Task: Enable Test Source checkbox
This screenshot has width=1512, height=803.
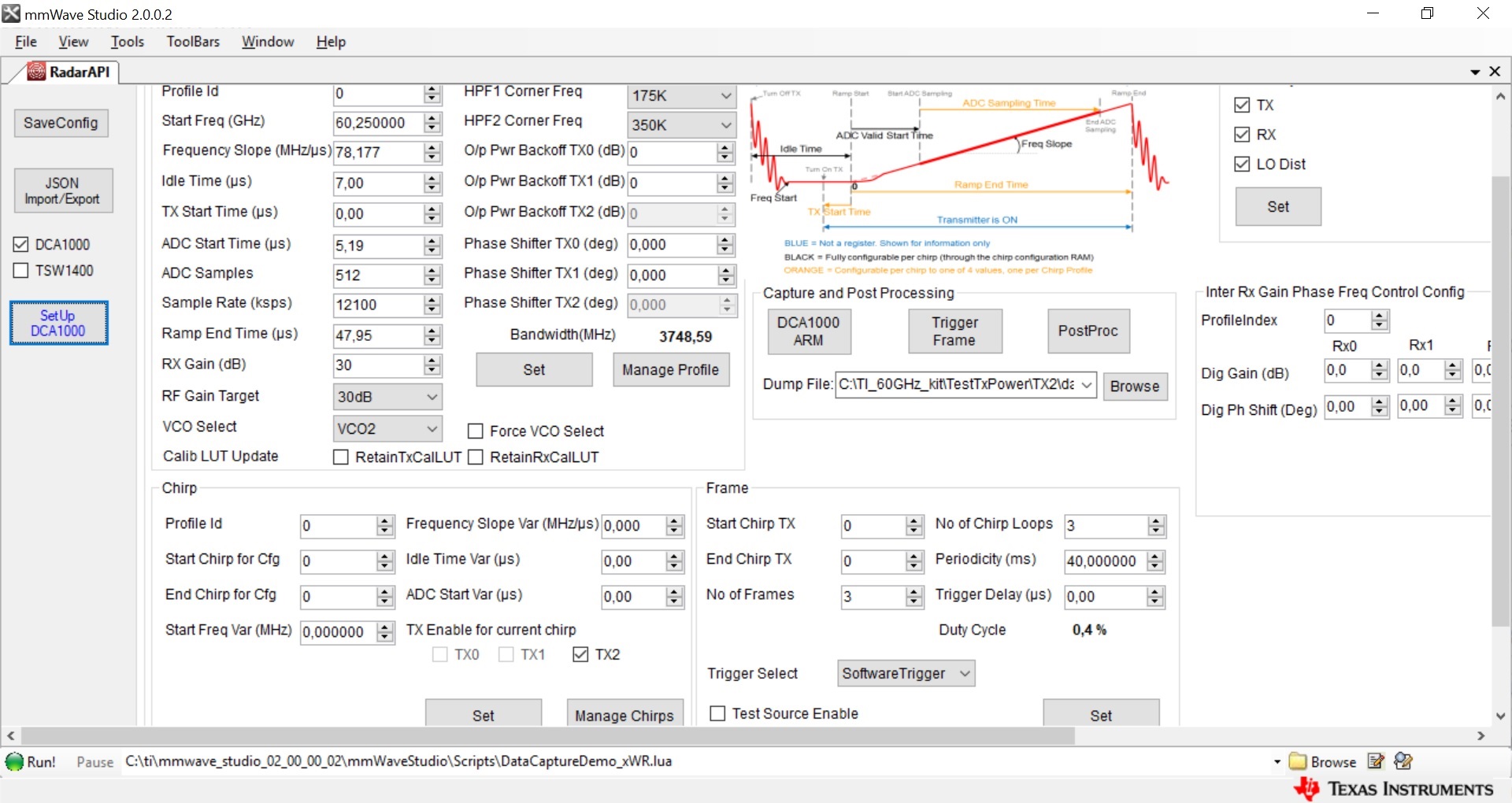Action: tap(717, 713)
